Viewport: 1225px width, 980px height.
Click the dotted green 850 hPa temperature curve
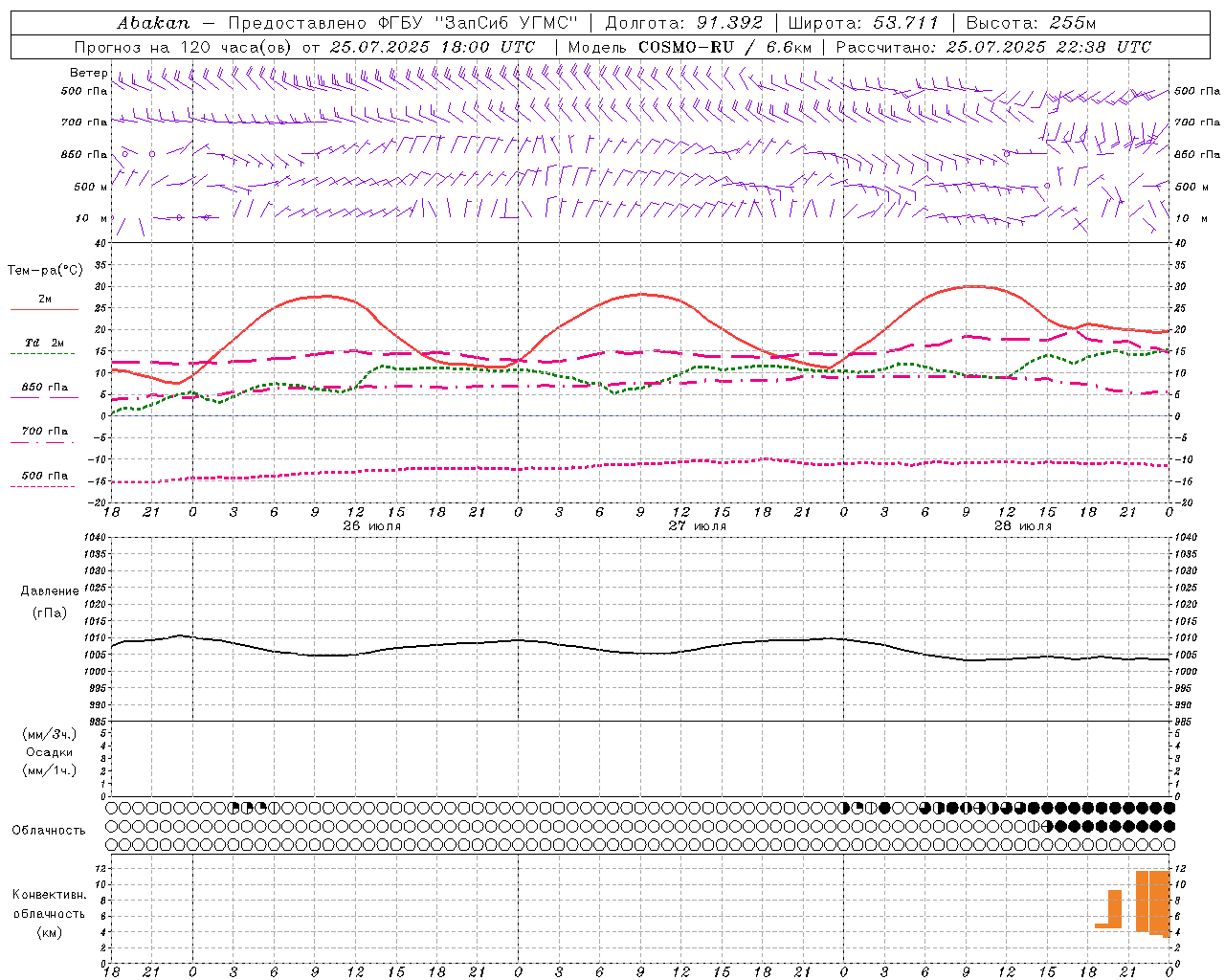pos(640,386)
